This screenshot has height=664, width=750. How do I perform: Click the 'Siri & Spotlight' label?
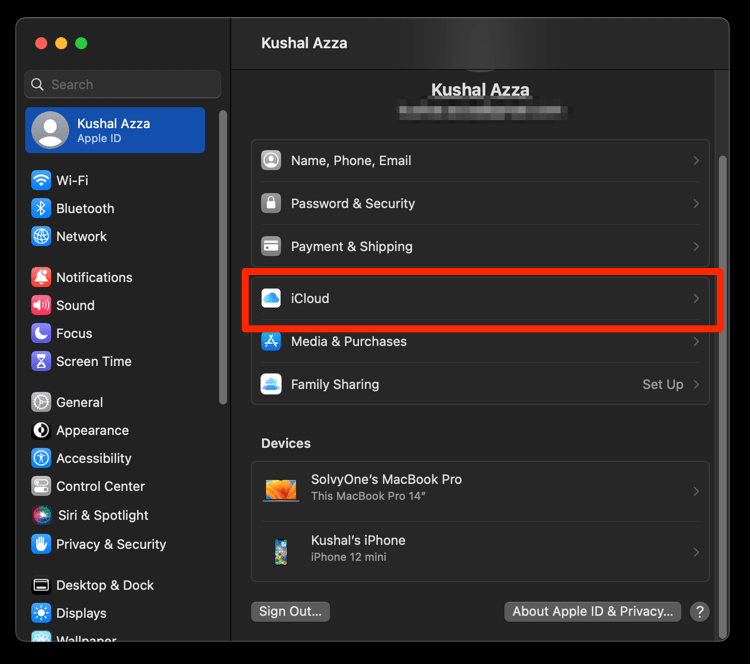[103, 515]
